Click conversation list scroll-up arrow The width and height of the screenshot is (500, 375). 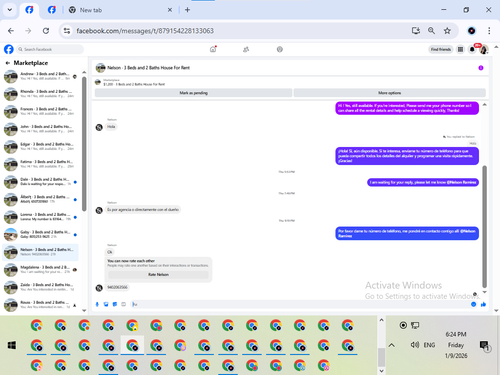[x=84, y=72]
